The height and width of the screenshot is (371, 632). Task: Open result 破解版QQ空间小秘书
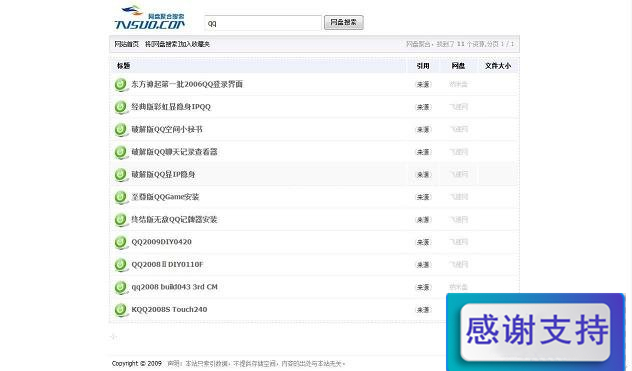pos(167,129)
